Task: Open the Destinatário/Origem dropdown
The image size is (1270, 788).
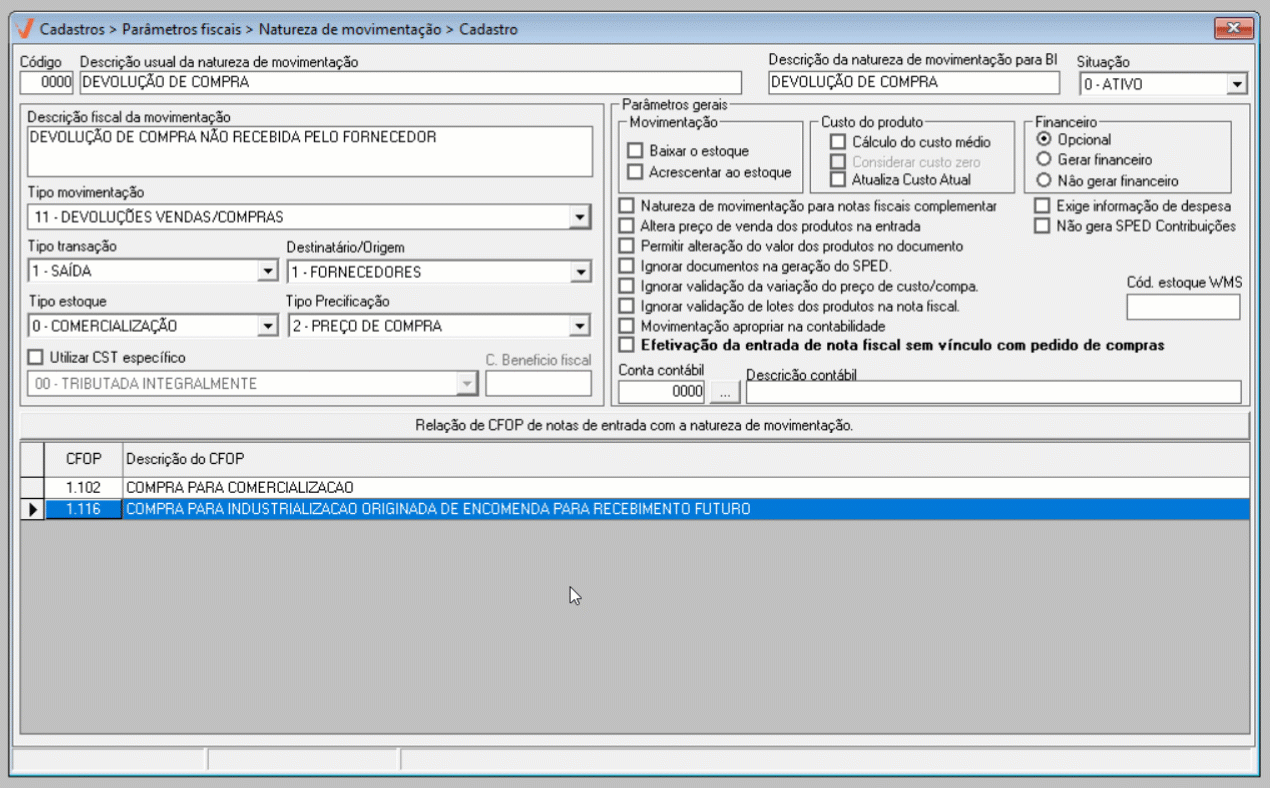Action: coord(580,271)
